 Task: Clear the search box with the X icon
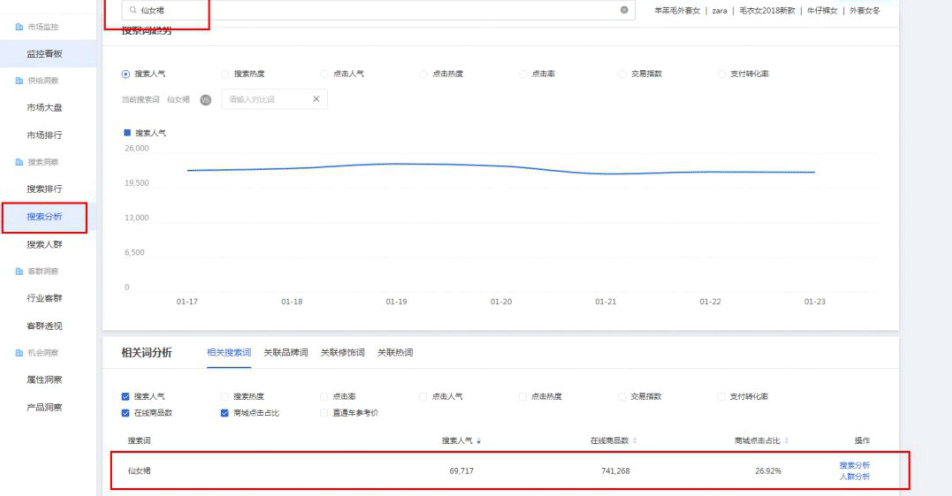point(624,10)
